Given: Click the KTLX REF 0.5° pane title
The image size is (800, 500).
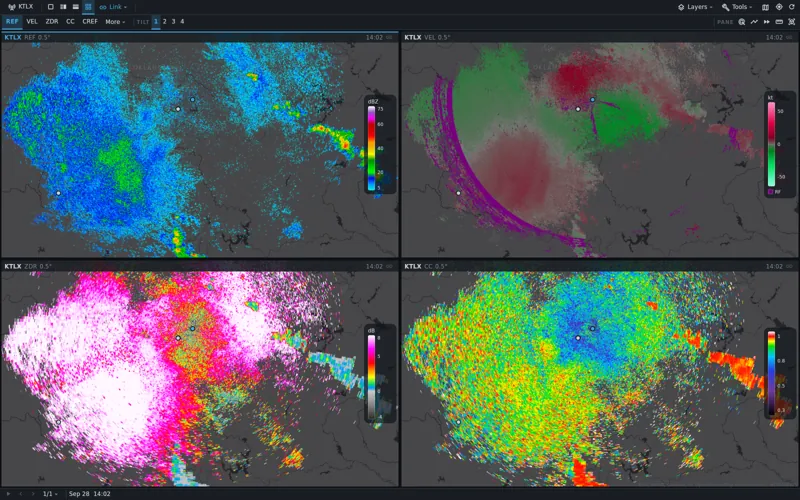Looking at the screenshot, I should tap(28, 37).
